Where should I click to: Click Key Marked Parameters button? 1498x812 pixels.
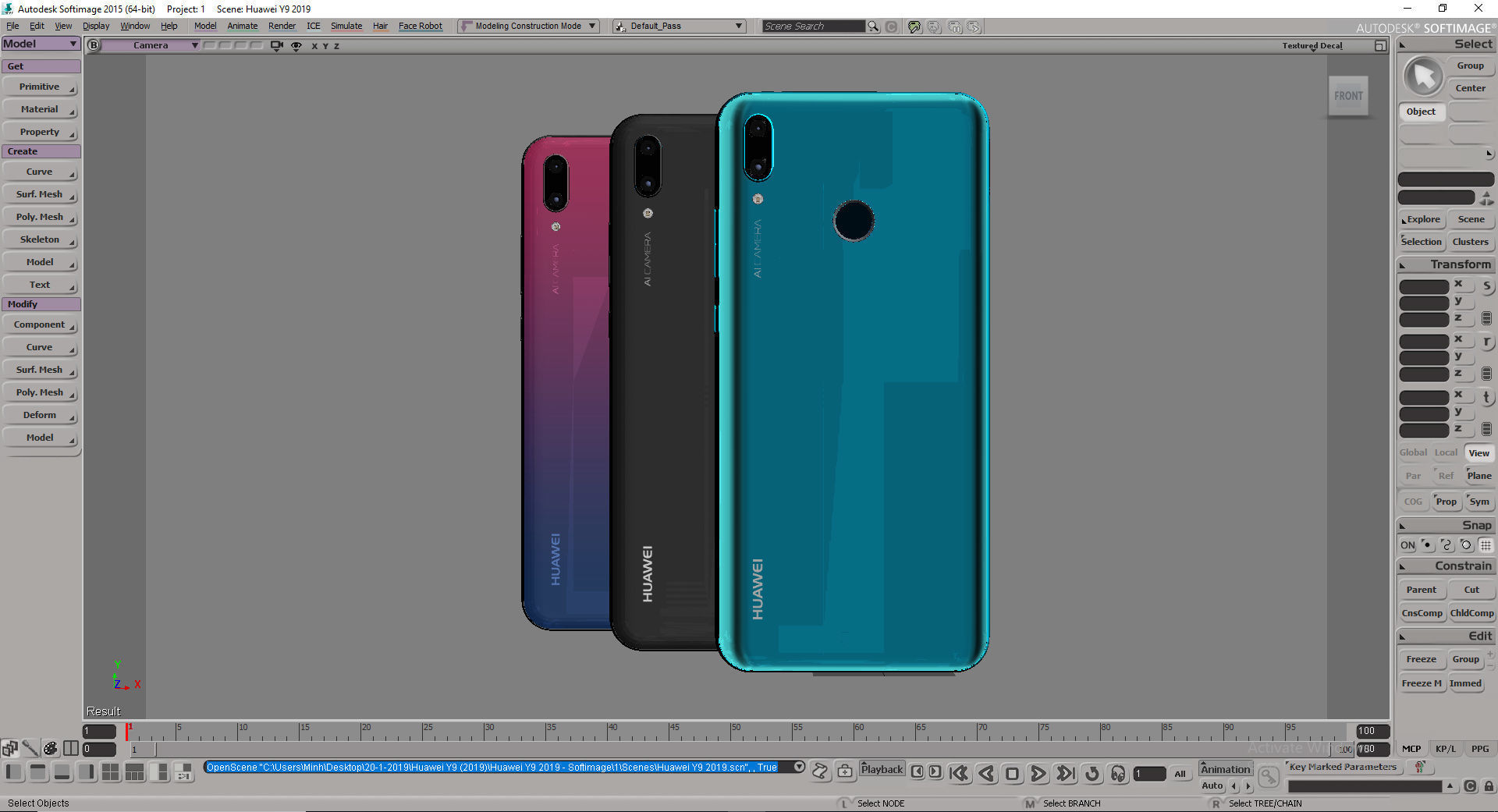[1343, 768]
